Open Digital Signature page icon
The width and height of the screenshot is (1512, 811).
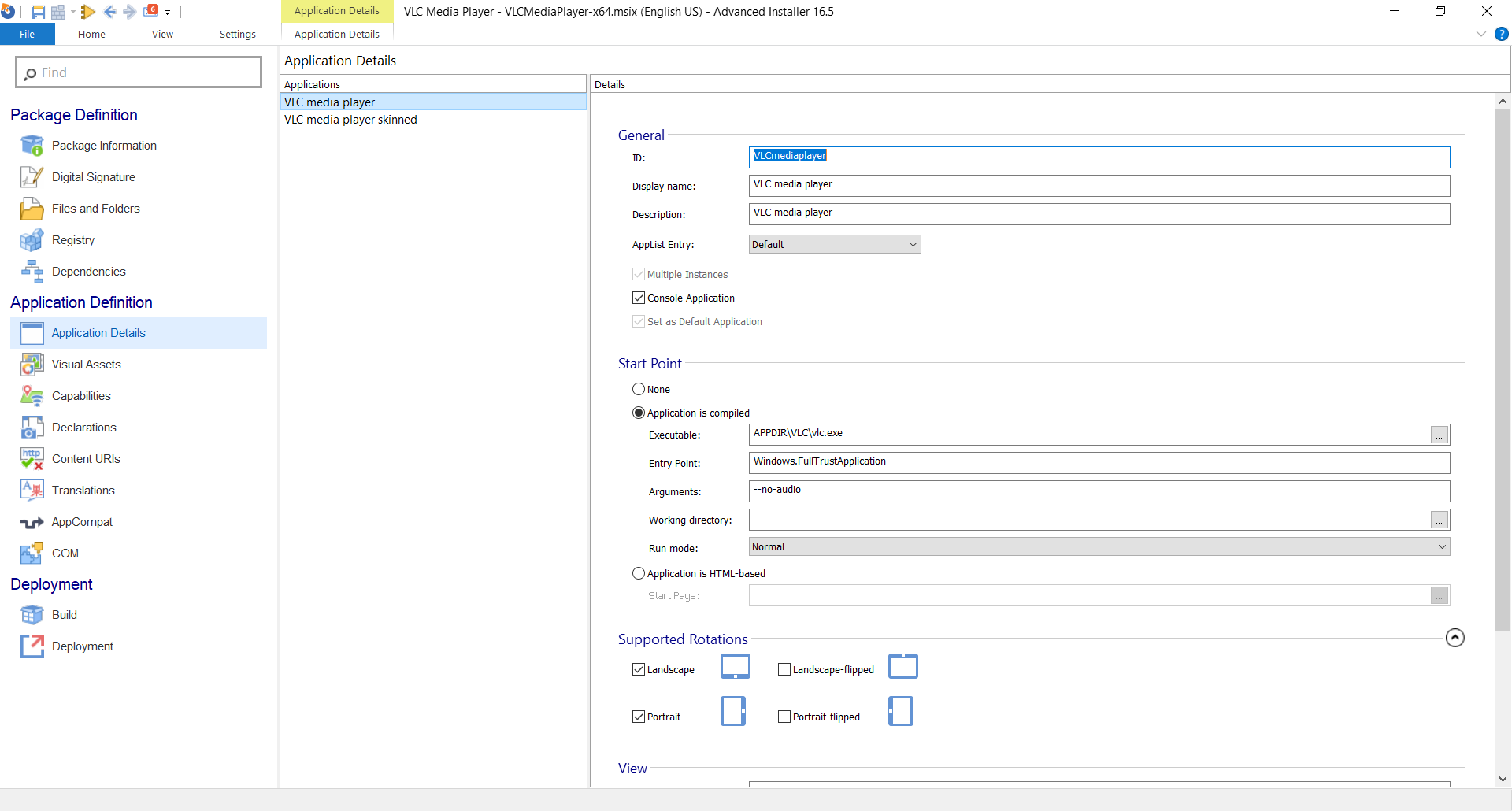point(31,177)
